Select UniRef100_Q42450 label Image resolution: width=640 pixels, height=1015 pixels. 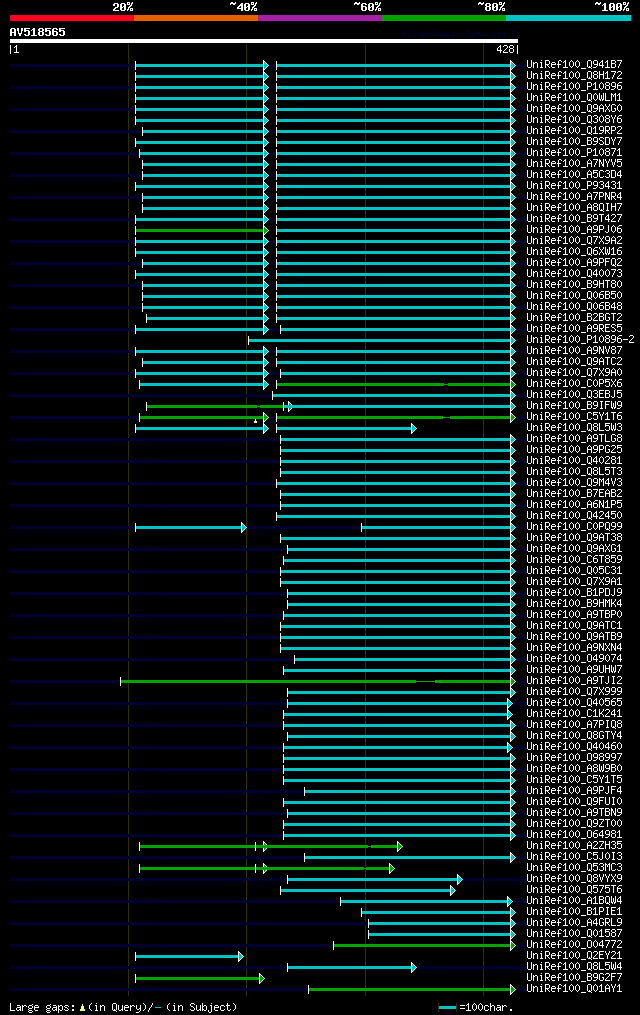point(574,516)
